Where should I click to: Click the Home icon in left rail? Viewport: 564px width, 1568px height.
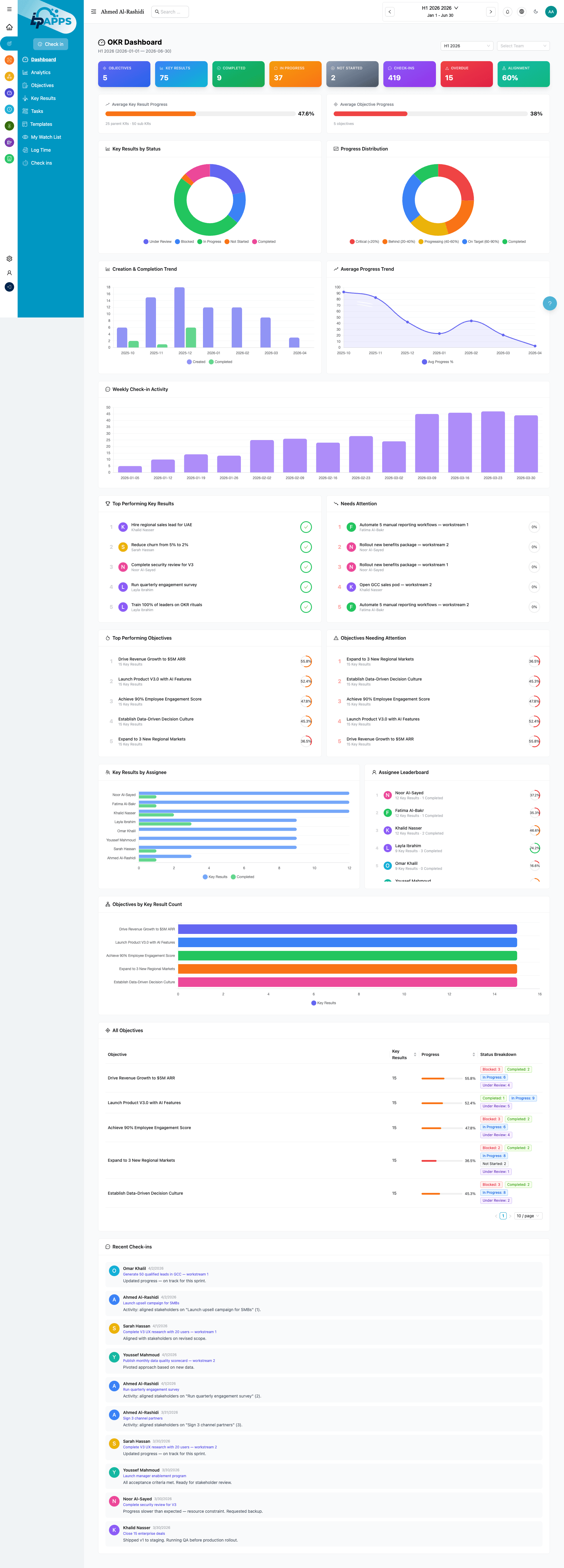[9, 27]
